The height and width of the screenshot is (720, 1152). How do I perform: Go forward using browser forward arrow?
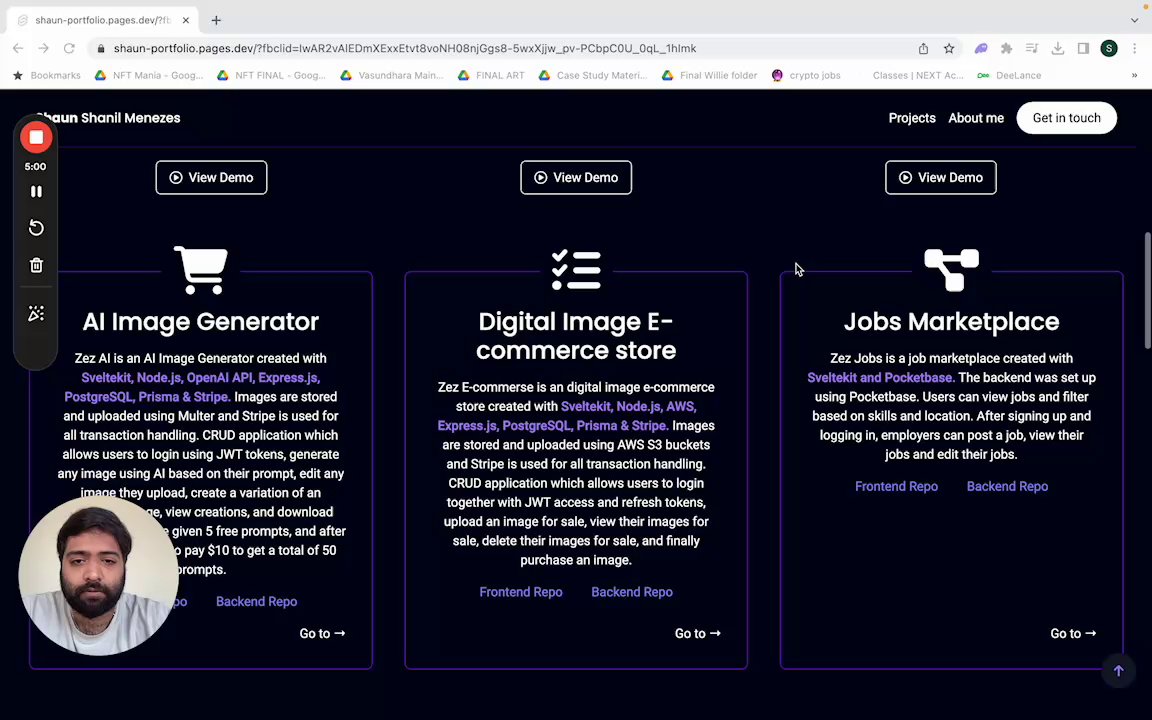point(43,48)
